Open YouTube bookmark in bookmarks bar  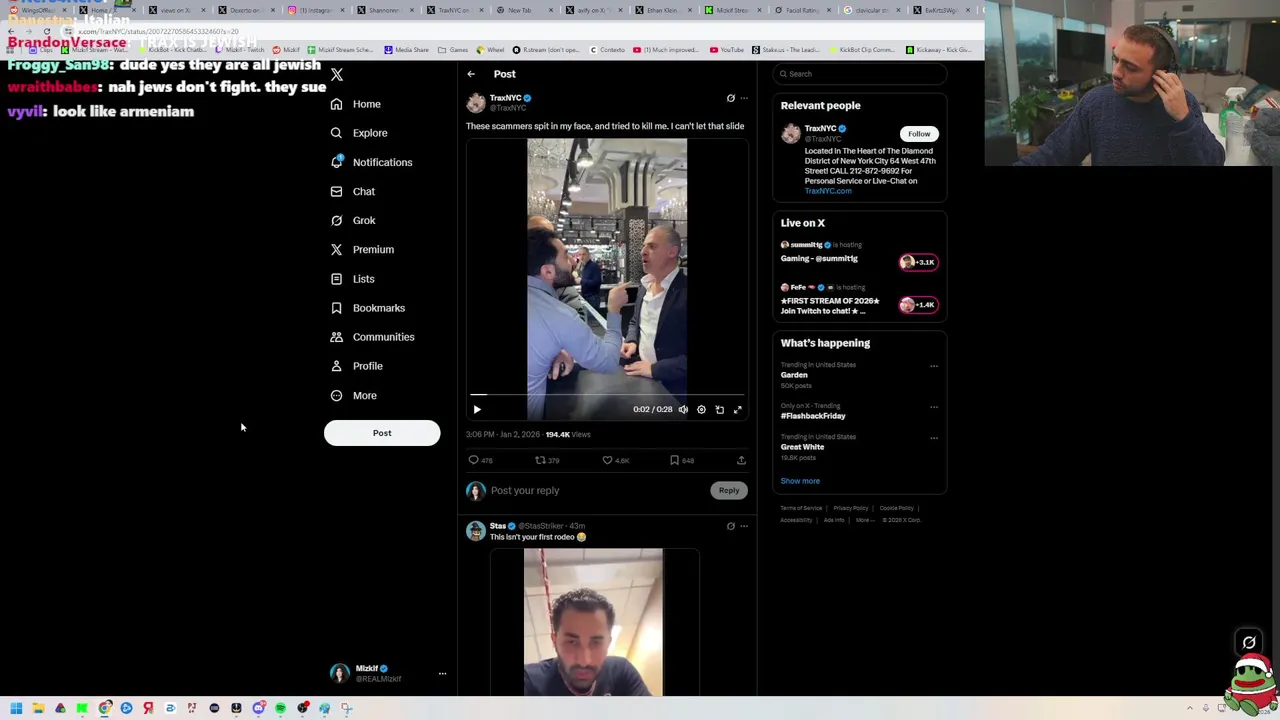pyautogui.click(x=727, y=50)
